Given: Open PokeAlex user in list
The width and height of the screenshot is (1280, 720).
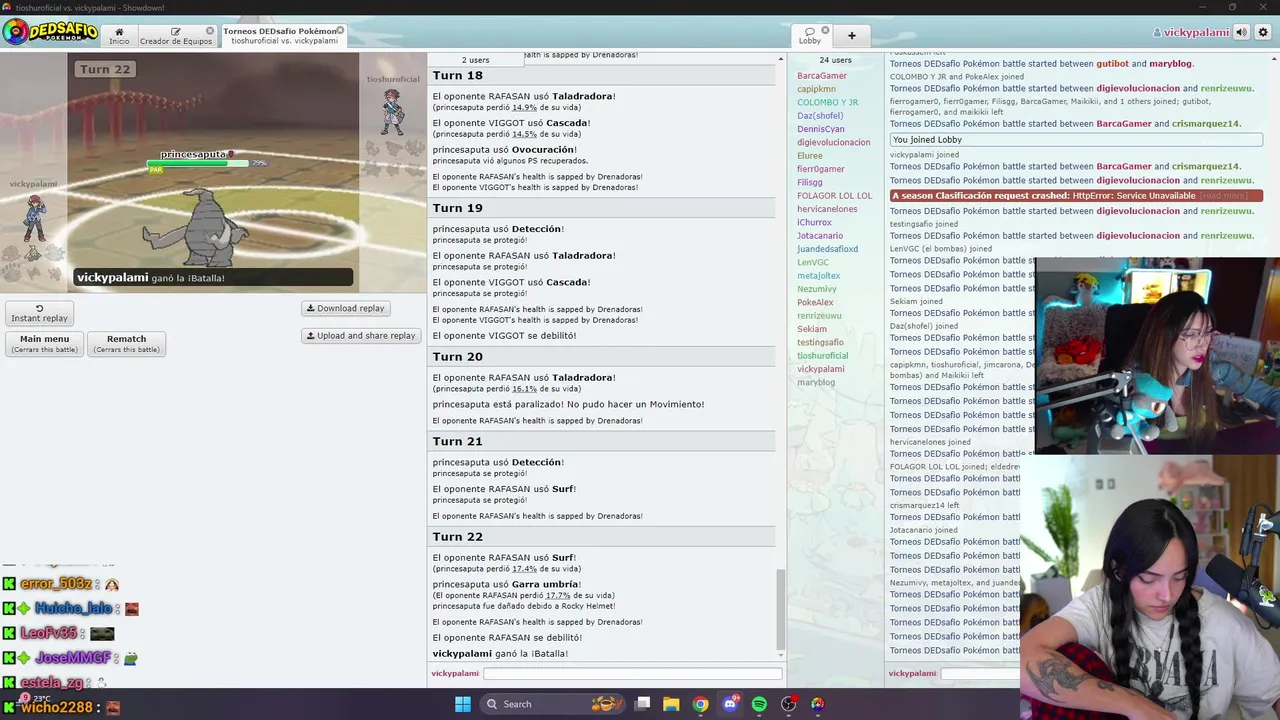Looking at the screenshot, I should click(815, 302).
